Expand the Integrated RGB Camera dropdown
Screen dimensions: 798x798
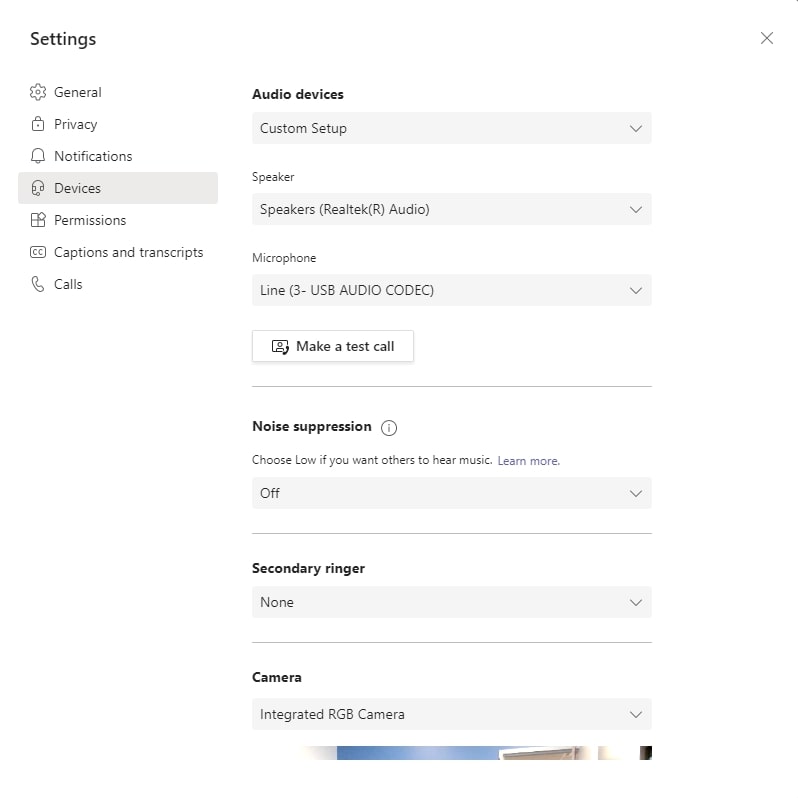(451, 714)
